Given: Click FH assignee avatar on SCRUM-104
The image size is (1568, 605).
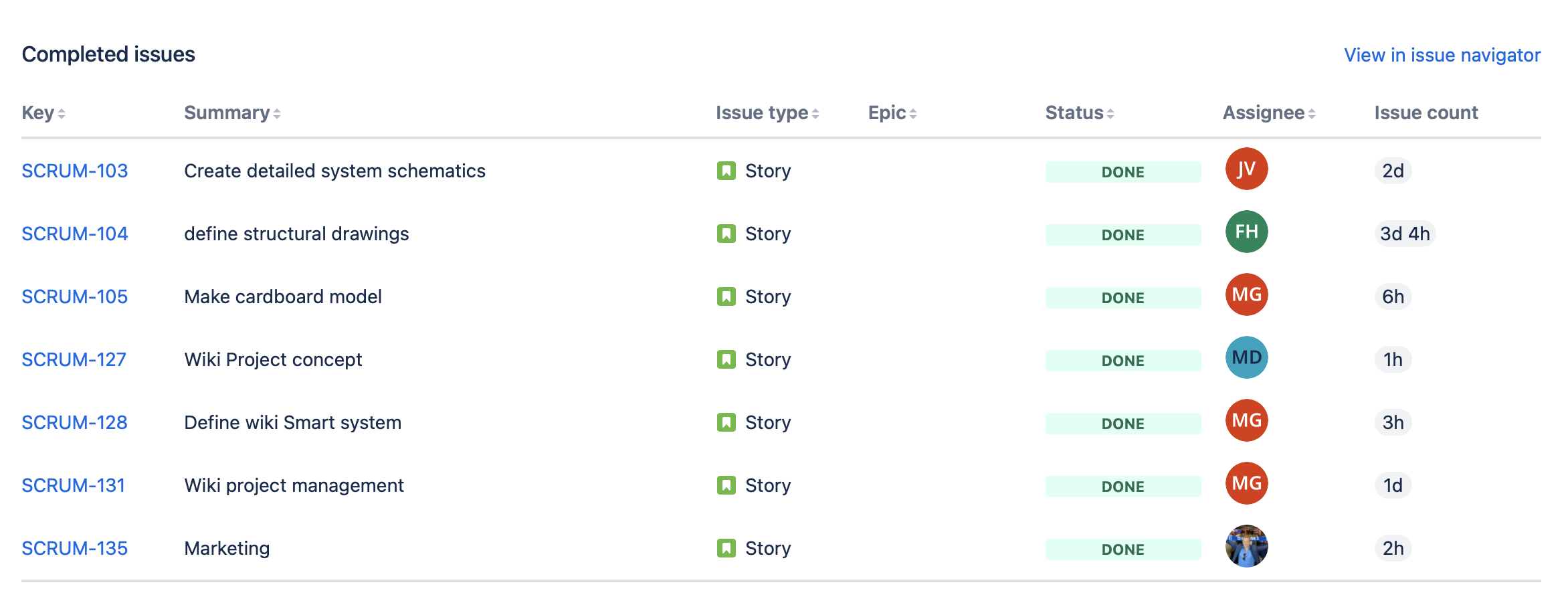Looking at the screenshot, I should point(1246,232).
